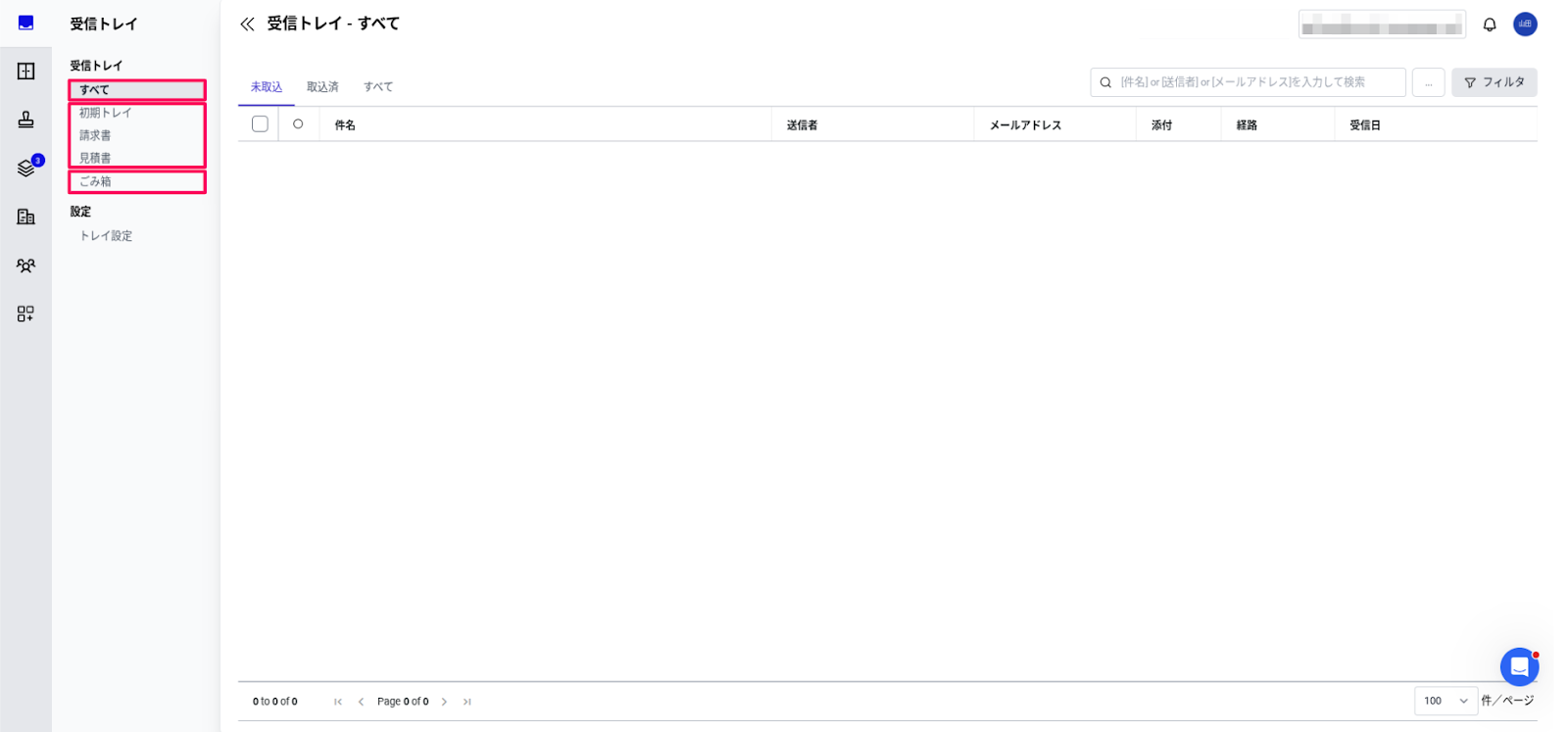Open the dashboard grid icon in sidebar
1568x732 pixels.
pyautogui.click(x=25, y=72)
